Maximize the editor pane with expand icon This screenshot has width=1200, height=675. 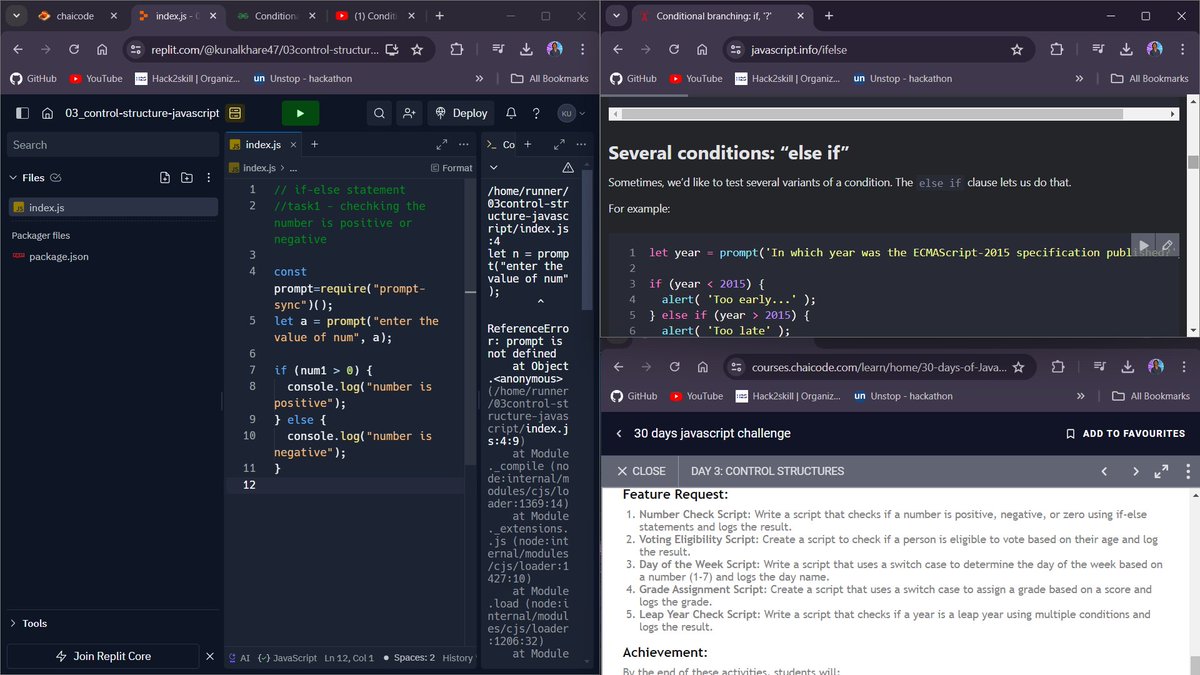pos(440,145)
